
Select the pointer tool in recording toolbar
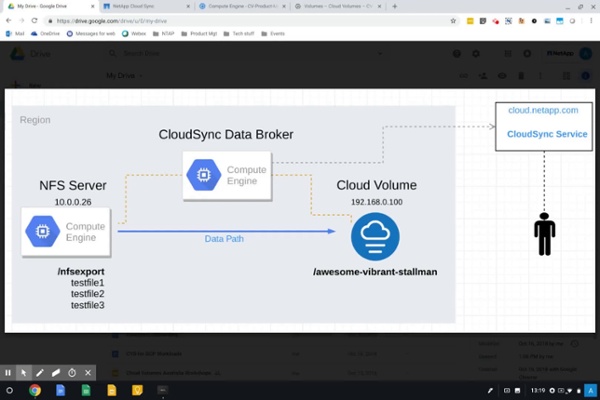click(24, 372)
